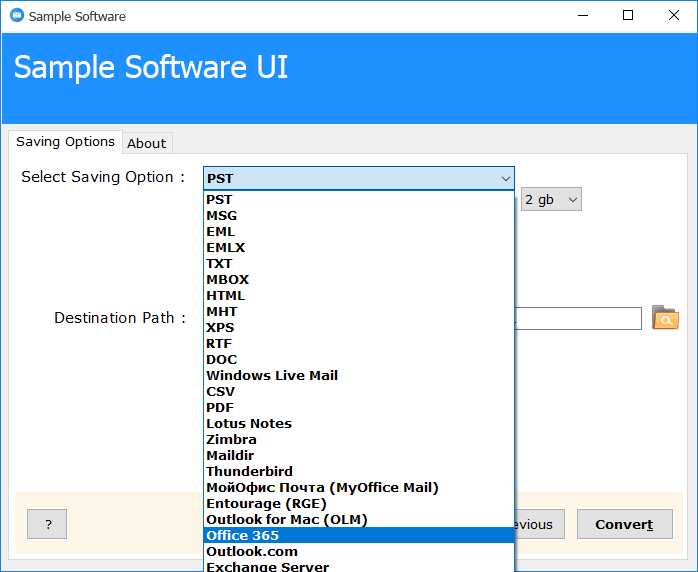Image resolution: width=698 pixels, height=572 pixels.
Task: Select MBOX in the dropdown list
Action: 359,280
